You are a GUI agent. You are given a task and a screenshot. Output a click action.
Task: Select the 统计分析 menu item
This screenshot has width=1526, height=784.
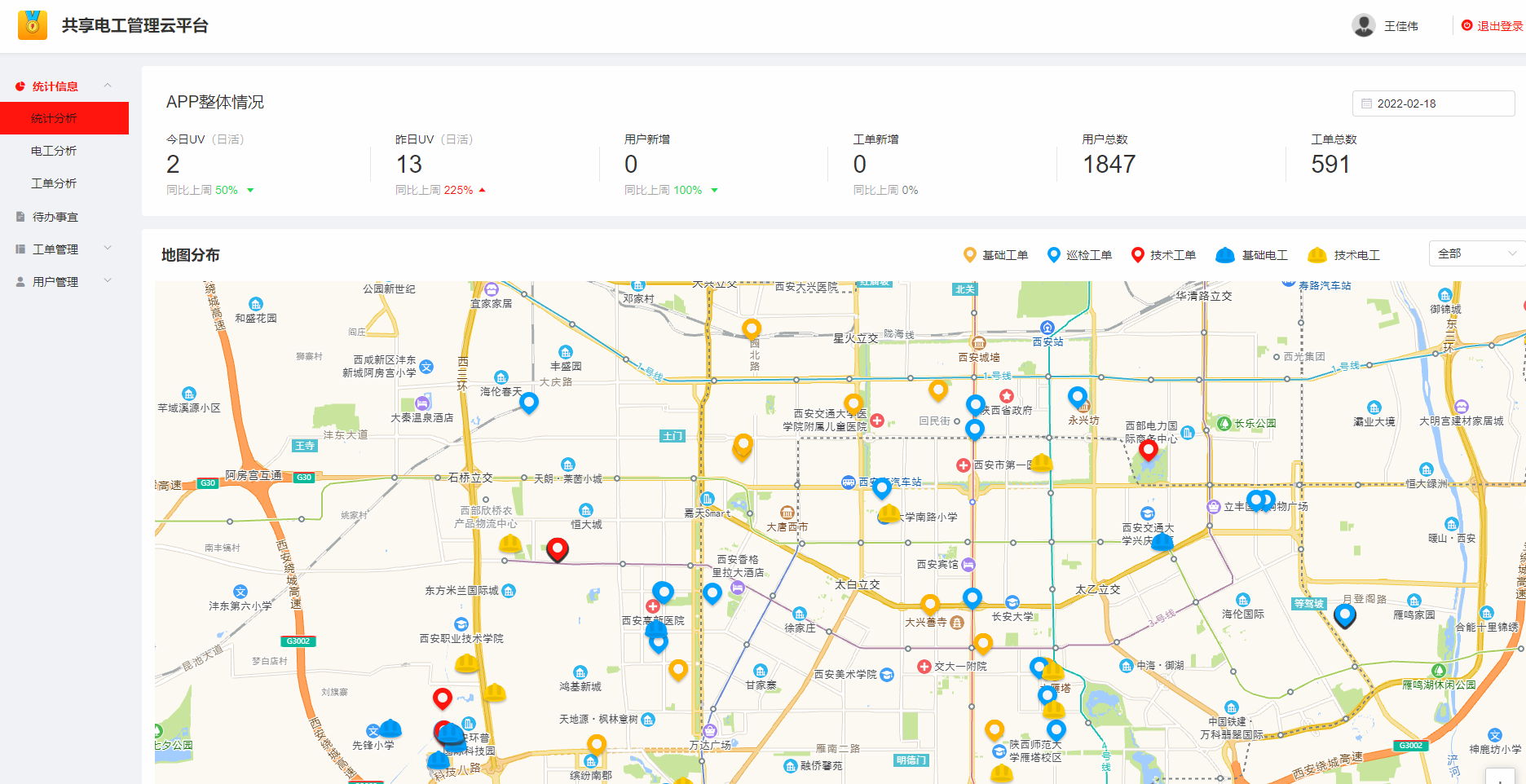64,118
